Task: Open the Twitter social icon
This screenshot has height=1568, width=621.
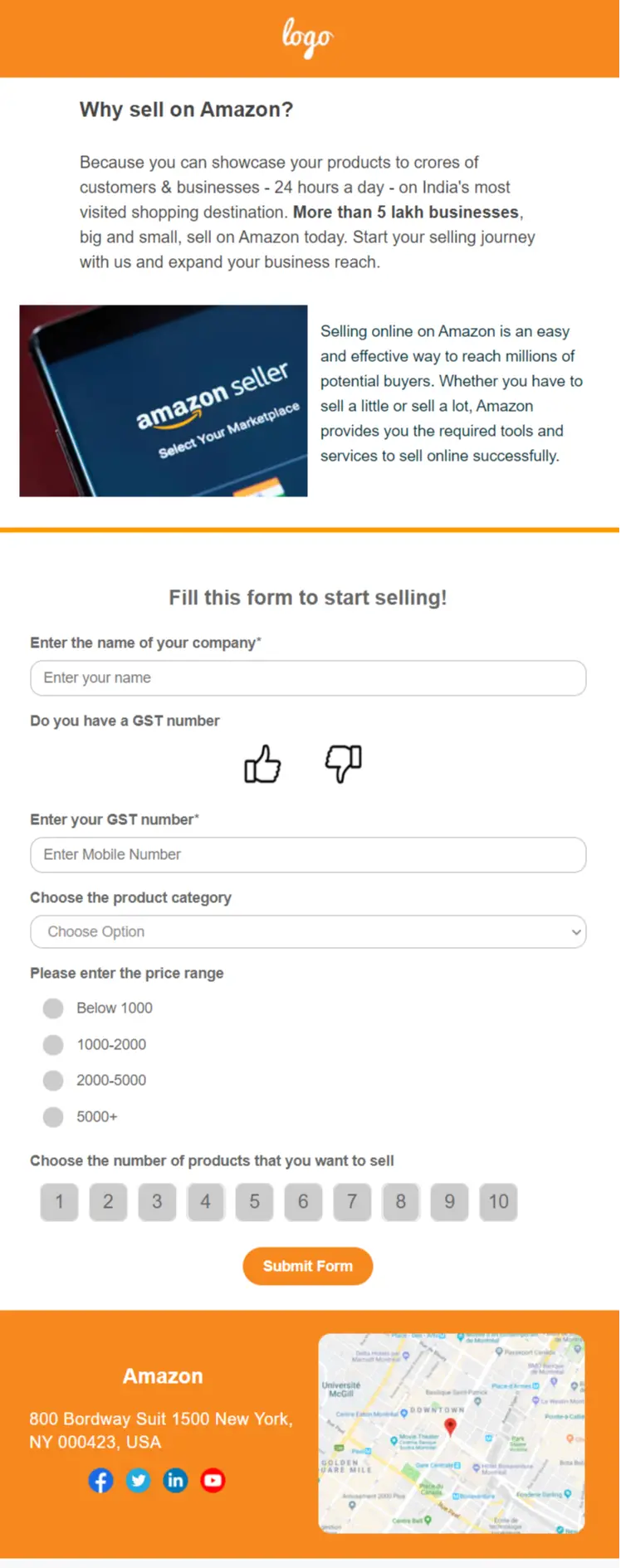Action: 138,1480
